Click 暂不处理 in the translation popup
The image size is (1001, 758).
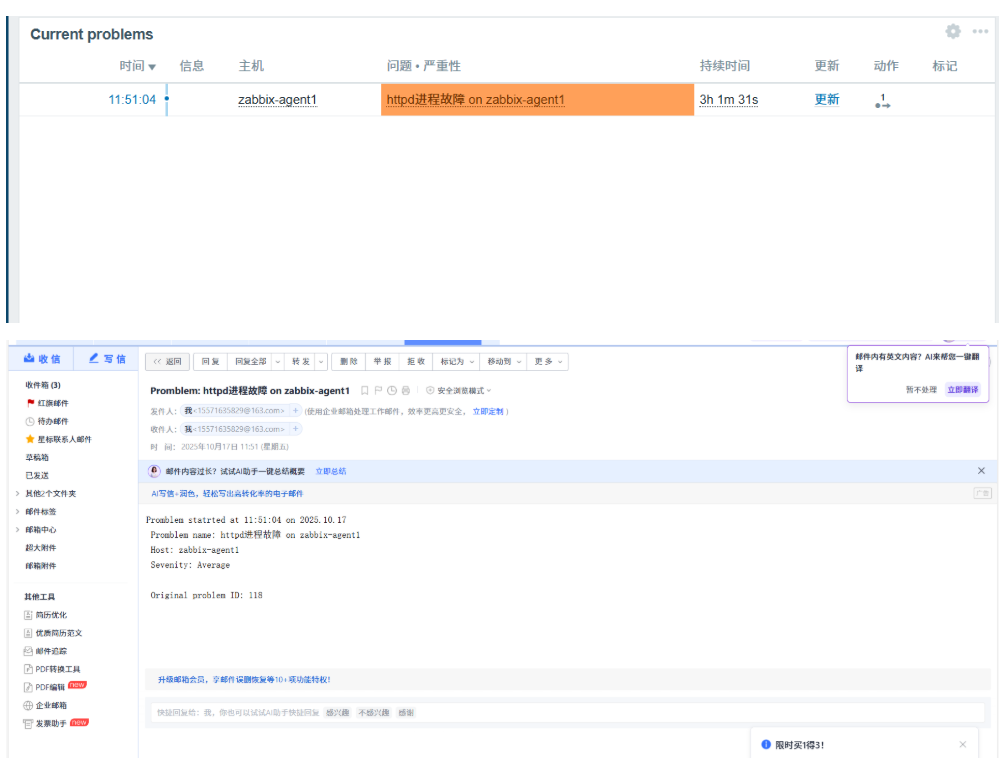click(x=921, y=390)
